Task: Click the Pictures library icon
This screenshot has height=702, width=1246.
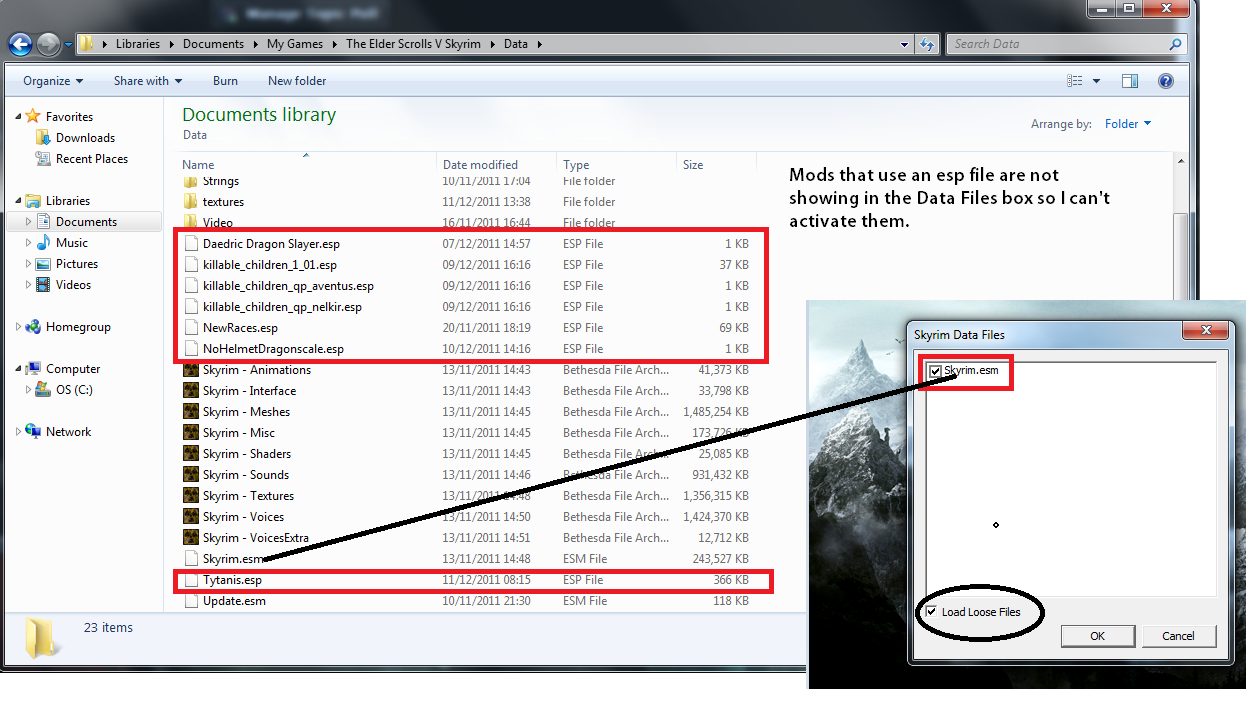Action: click(43, 264)
